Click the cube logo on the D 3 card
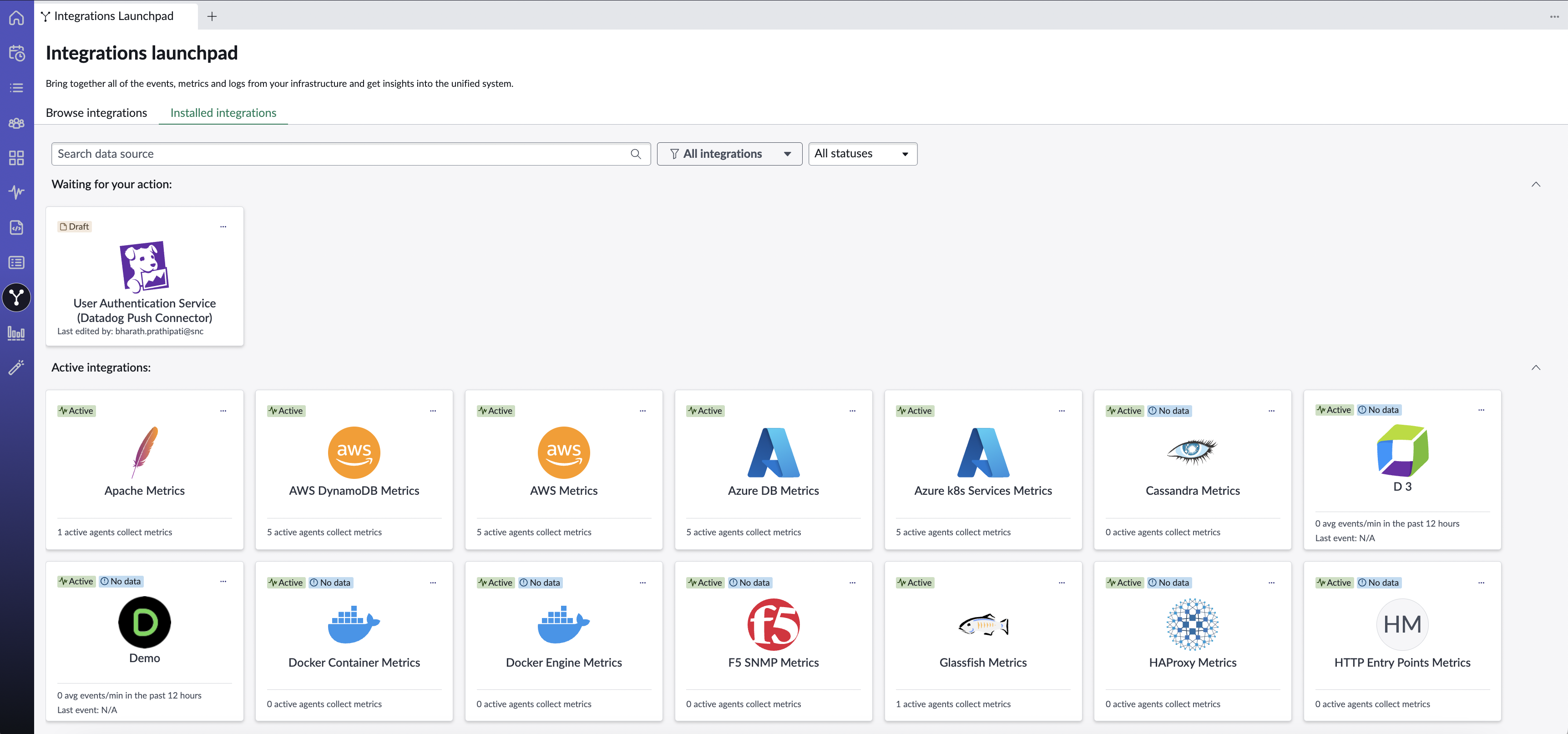 pyautogui.click(x=1402, y=450)
